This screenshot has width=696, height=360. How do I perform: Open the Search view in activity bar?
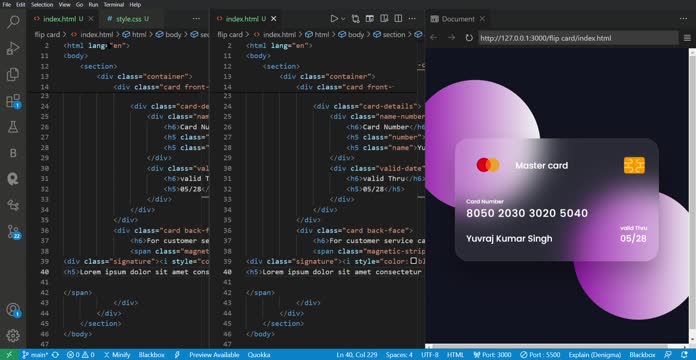(13, 22)
